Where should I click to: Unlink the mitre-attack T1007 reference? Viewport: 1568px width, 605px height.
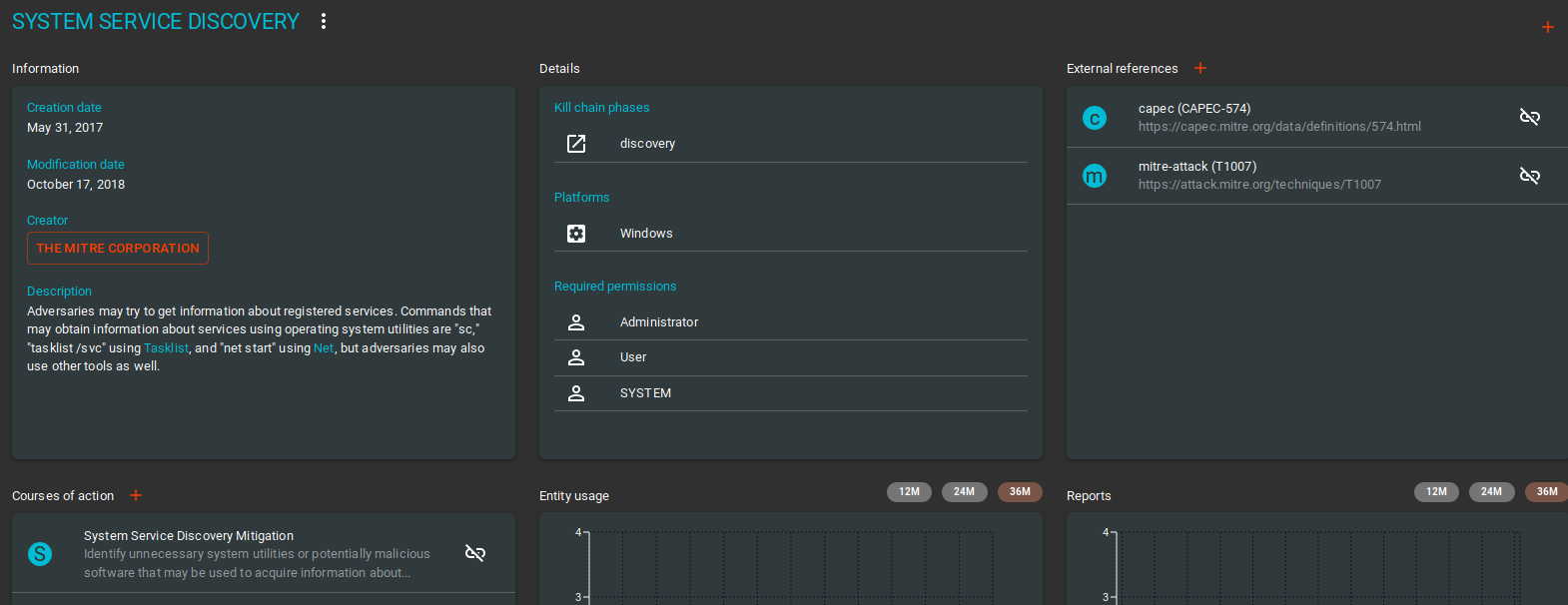(1529, 176)
